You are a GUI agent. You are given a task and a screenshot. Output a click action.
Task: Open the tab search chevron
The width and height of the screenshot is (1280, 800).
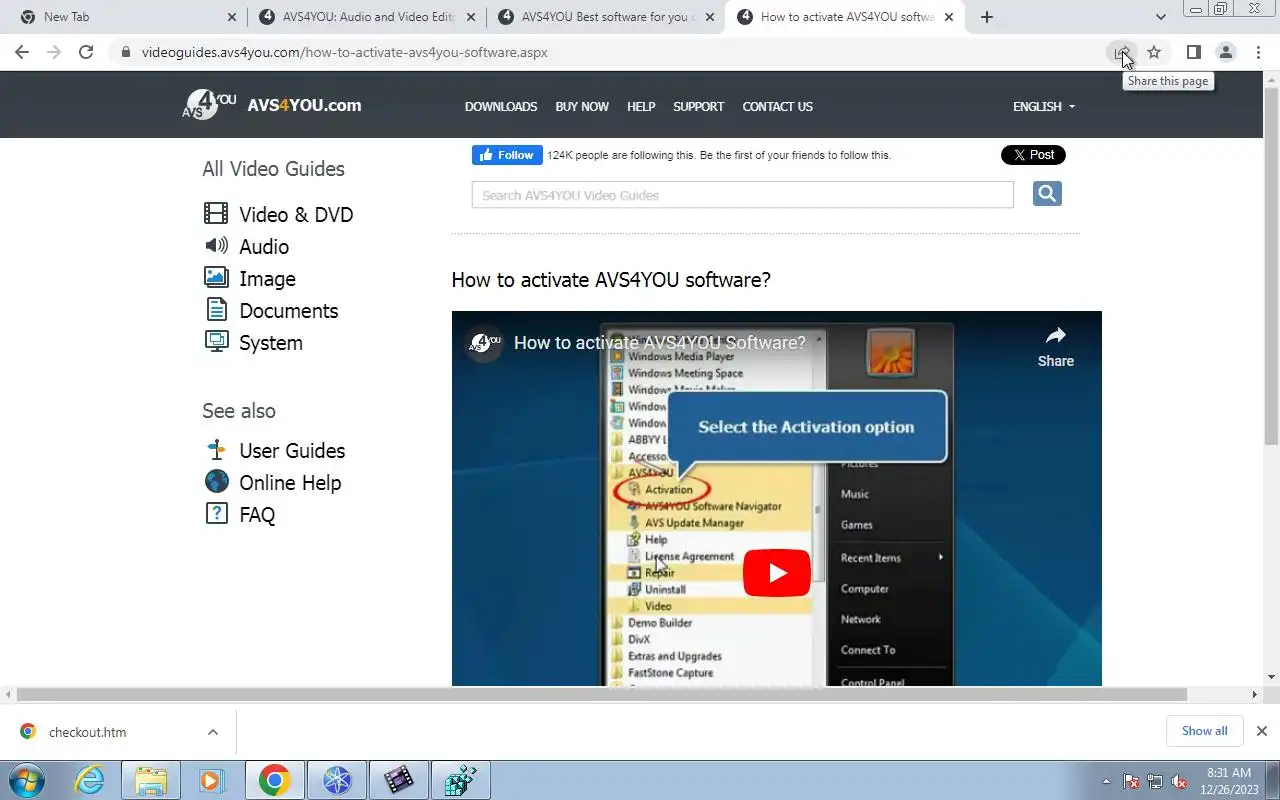point(1160,17)
